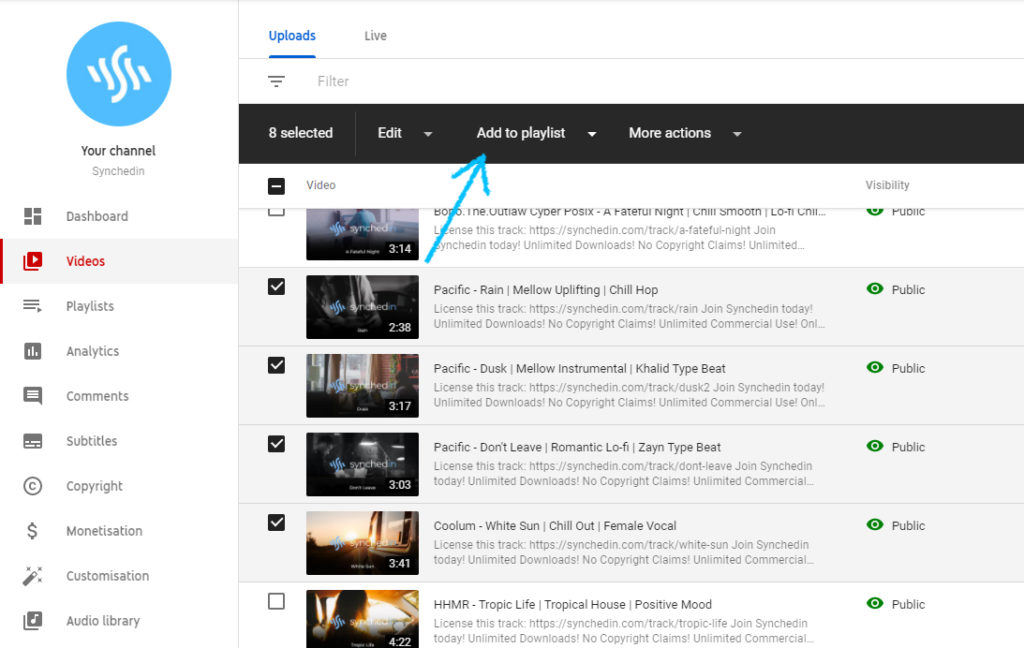Click the Don't Leave 3:03 thumbnail
This screenshot has height=648, width=1024.
tap(362, 464)
